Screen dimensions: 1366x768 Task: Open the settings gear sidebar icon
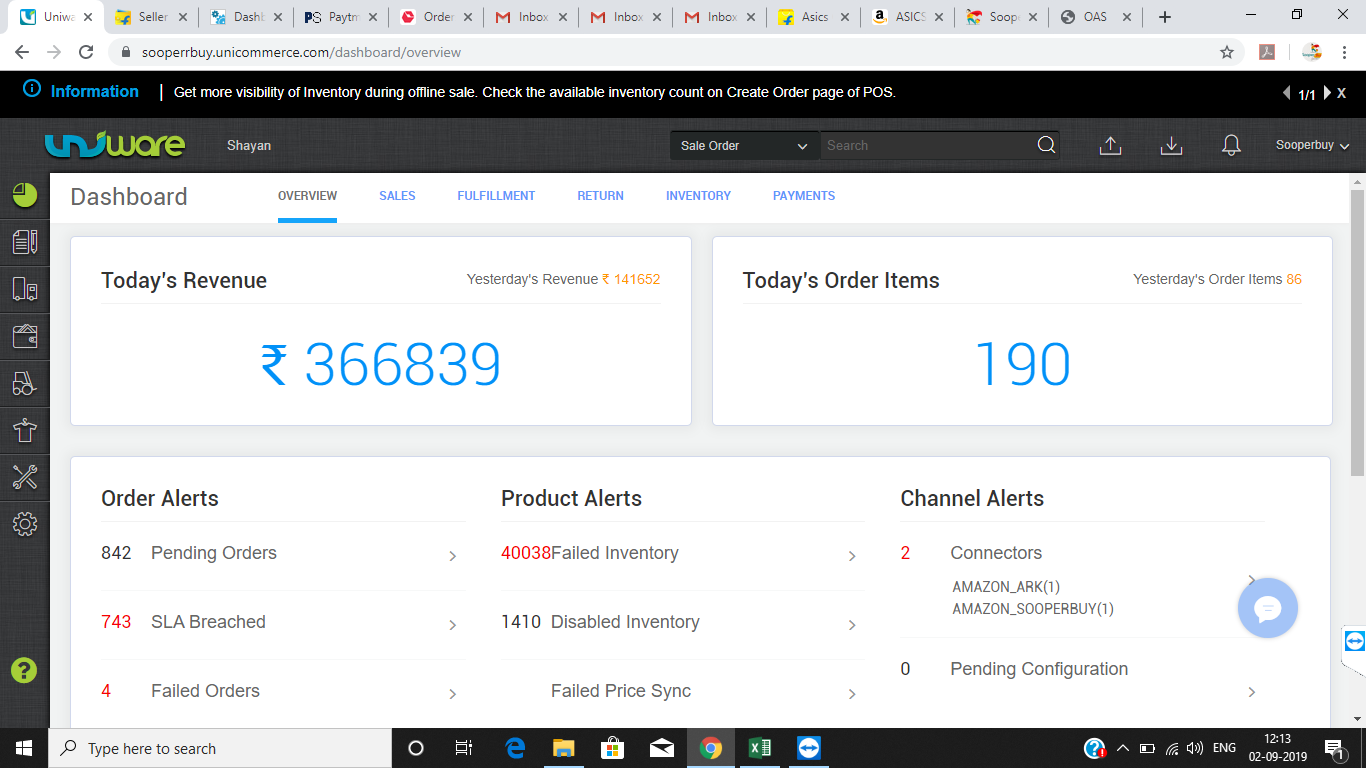(x=25, y=524)
